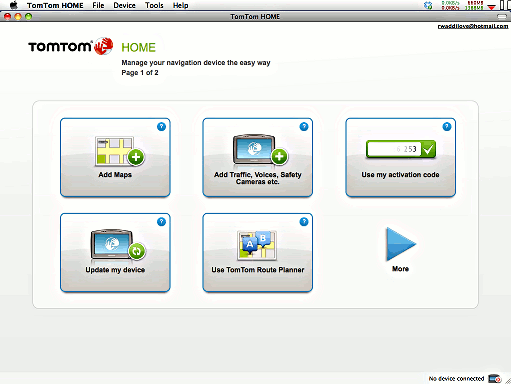Click the red downward arrow menu bar icon
Image resolution: width=511 pixels, height=384 pixels.
pyautogui.click(x=491, y=7)
